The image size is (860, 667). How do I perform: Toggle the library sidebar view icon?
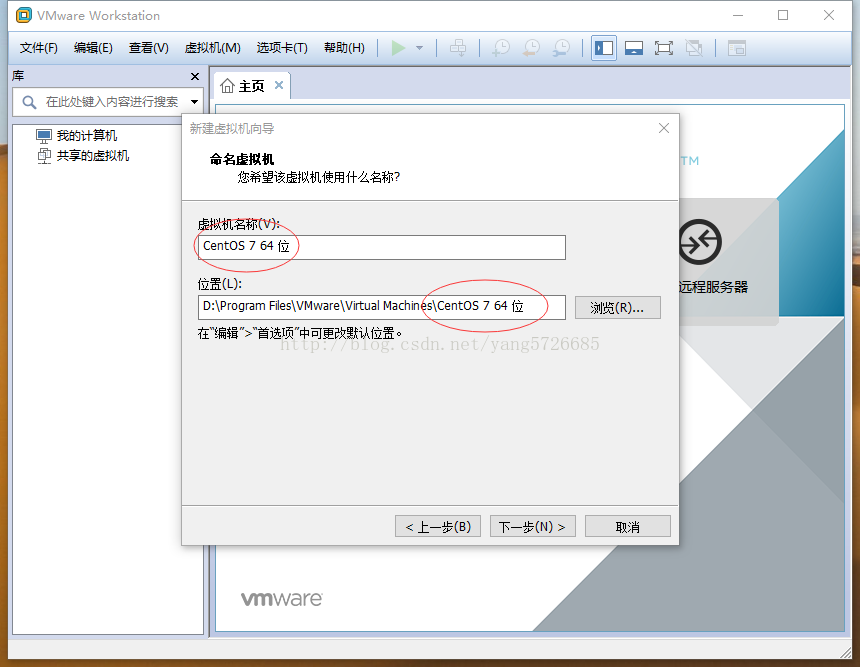pos(604,48)
